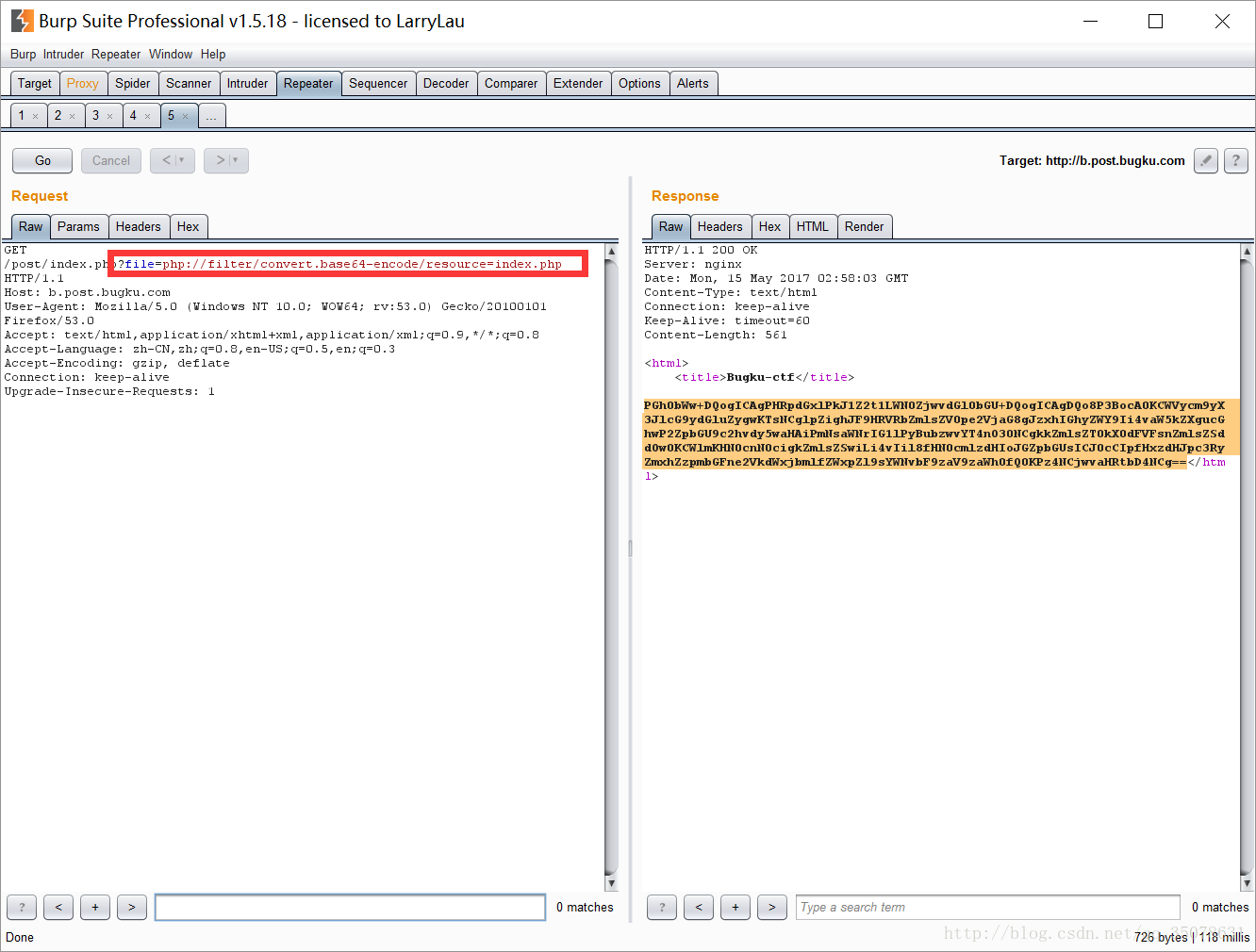Viewport: 1256px width, 952px height.
Task: Open the Burp menu
Action: point(23,54)
